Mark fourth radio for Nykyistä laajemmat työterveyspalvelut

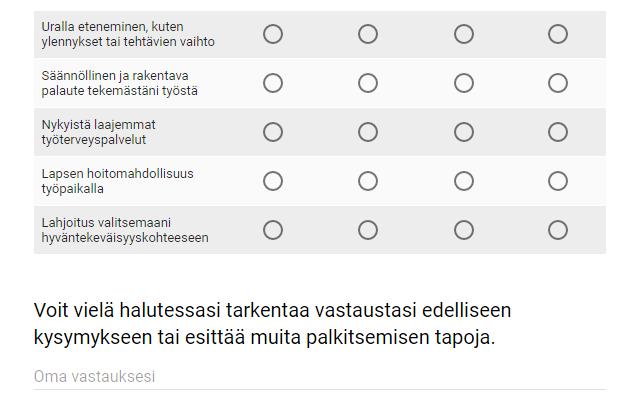coord(558,132)
